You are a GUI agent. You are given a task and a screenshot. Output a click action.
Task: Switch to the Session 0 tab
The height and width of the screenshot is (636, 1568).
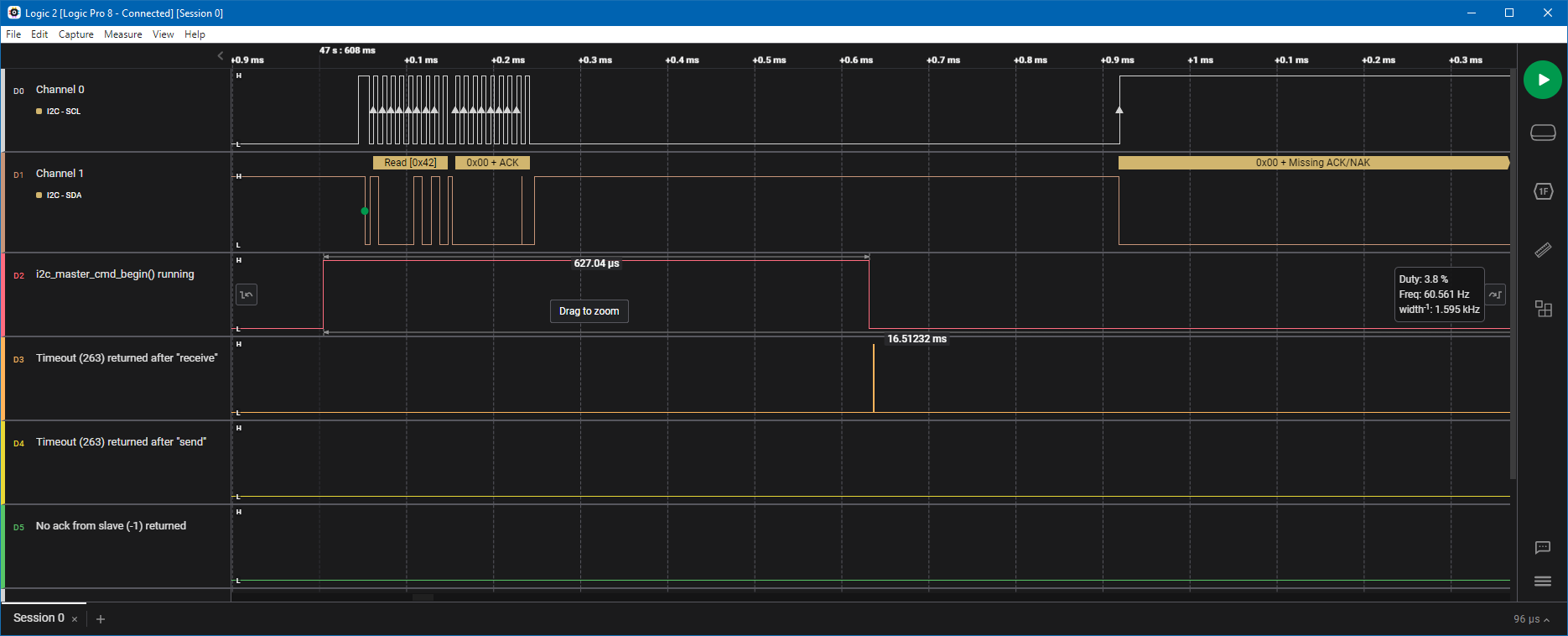pos(39,618)
